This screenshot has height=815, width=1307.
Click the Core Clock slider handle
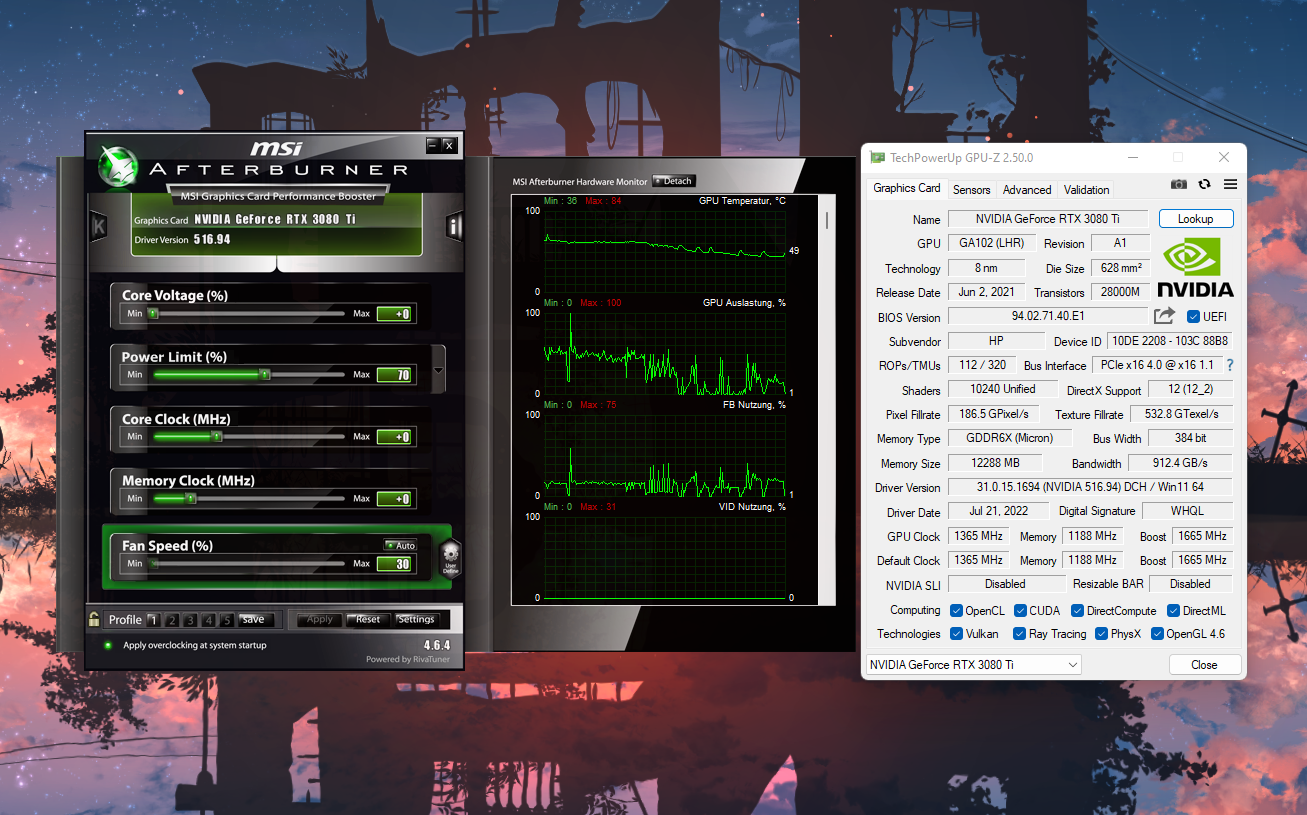point(217,437)
